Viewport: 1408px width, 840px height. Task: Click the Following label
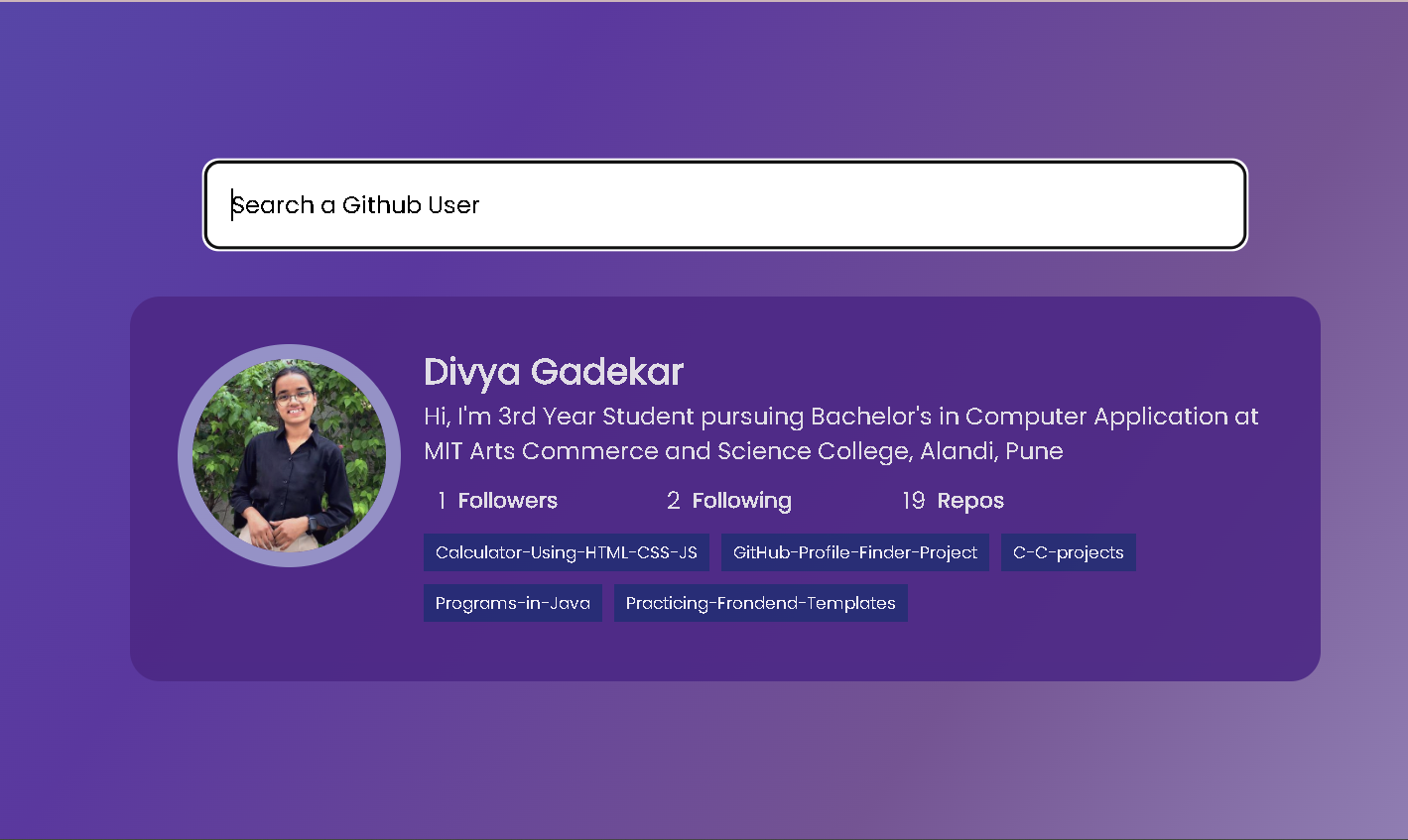[741, 501]
